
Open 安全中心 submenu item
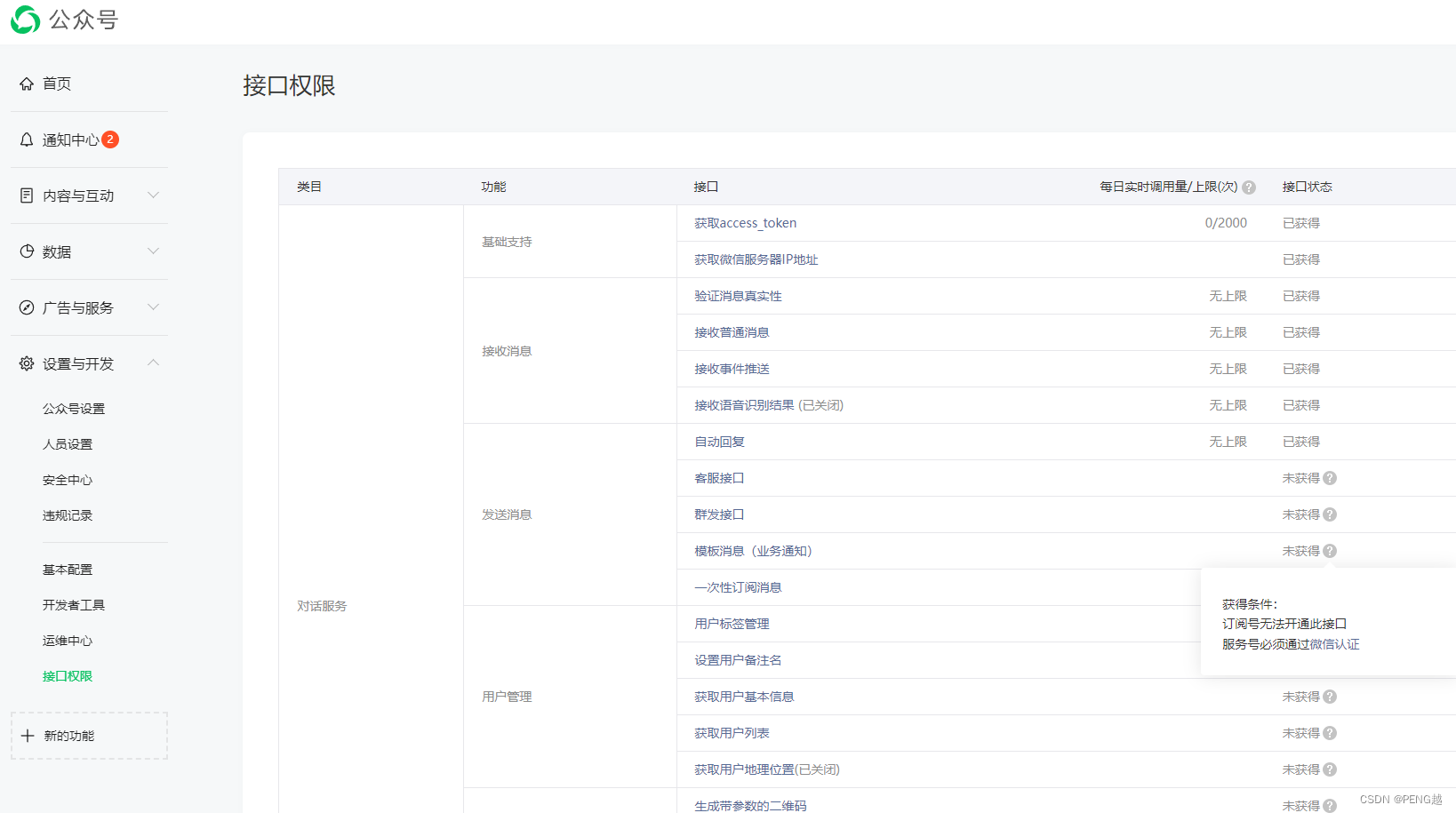point(68,480)
